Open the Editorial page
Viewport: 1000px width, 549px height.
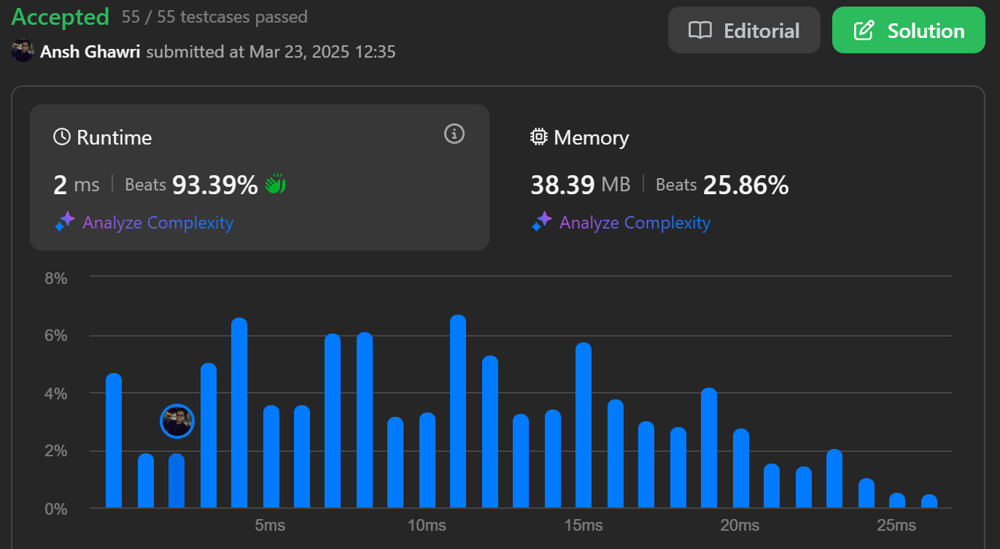[x=744, y=31]
